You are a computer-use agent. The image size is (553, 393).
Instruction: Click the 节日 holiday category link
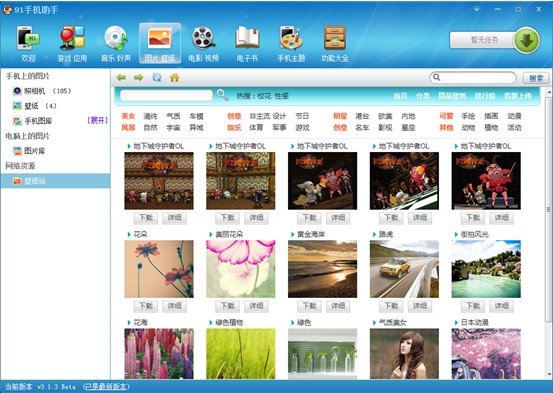302,116
